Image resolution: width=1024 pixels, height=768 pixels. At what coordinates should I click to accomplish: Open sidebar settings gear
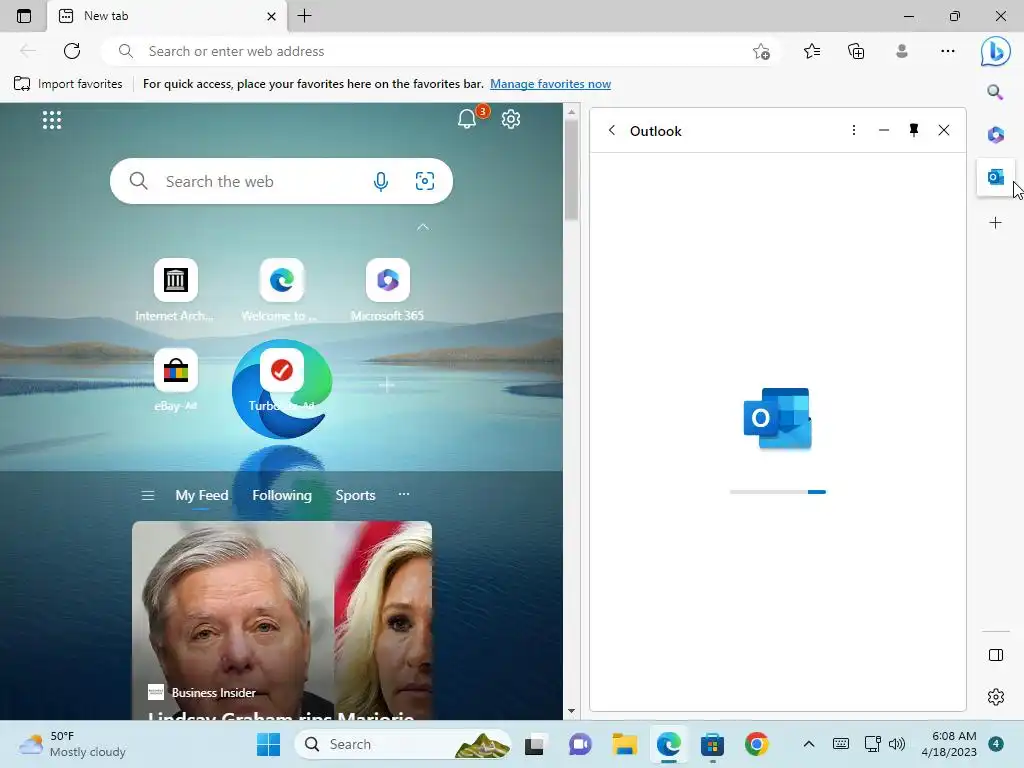996,697
